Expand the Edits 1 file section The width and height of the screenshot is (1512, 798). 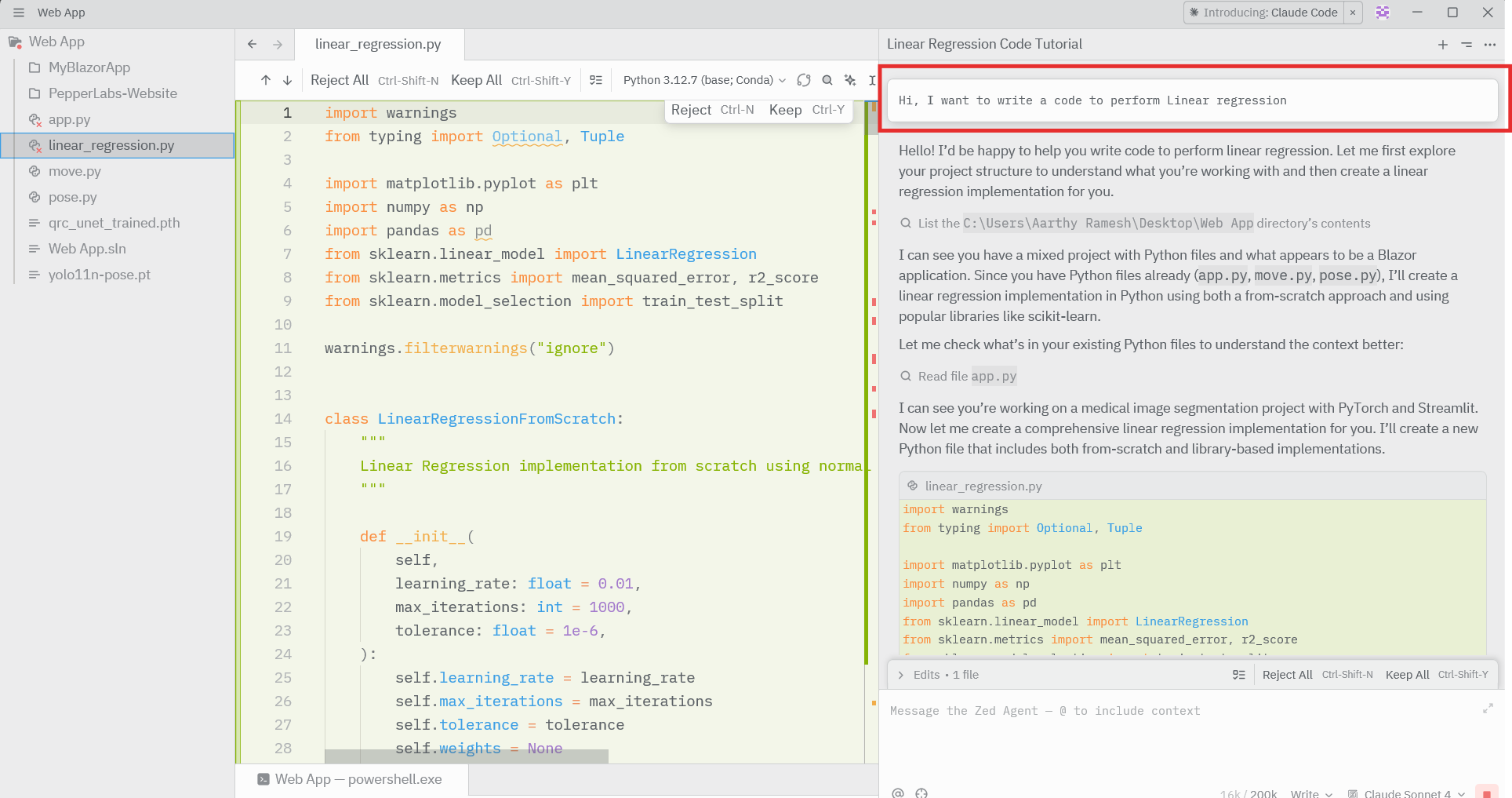901,675
